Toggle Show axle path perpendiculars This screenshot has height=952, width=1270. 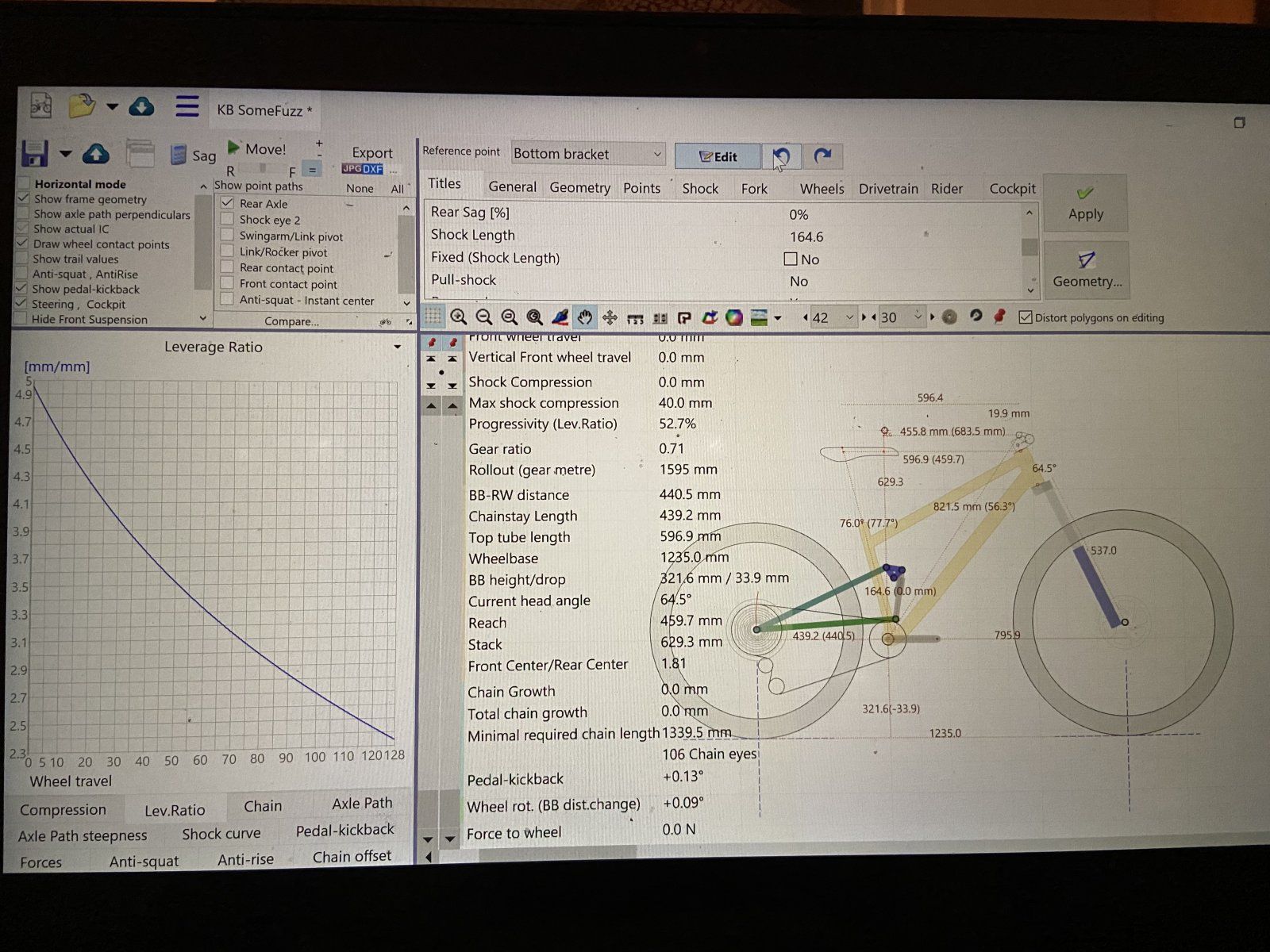pos(23,213)
